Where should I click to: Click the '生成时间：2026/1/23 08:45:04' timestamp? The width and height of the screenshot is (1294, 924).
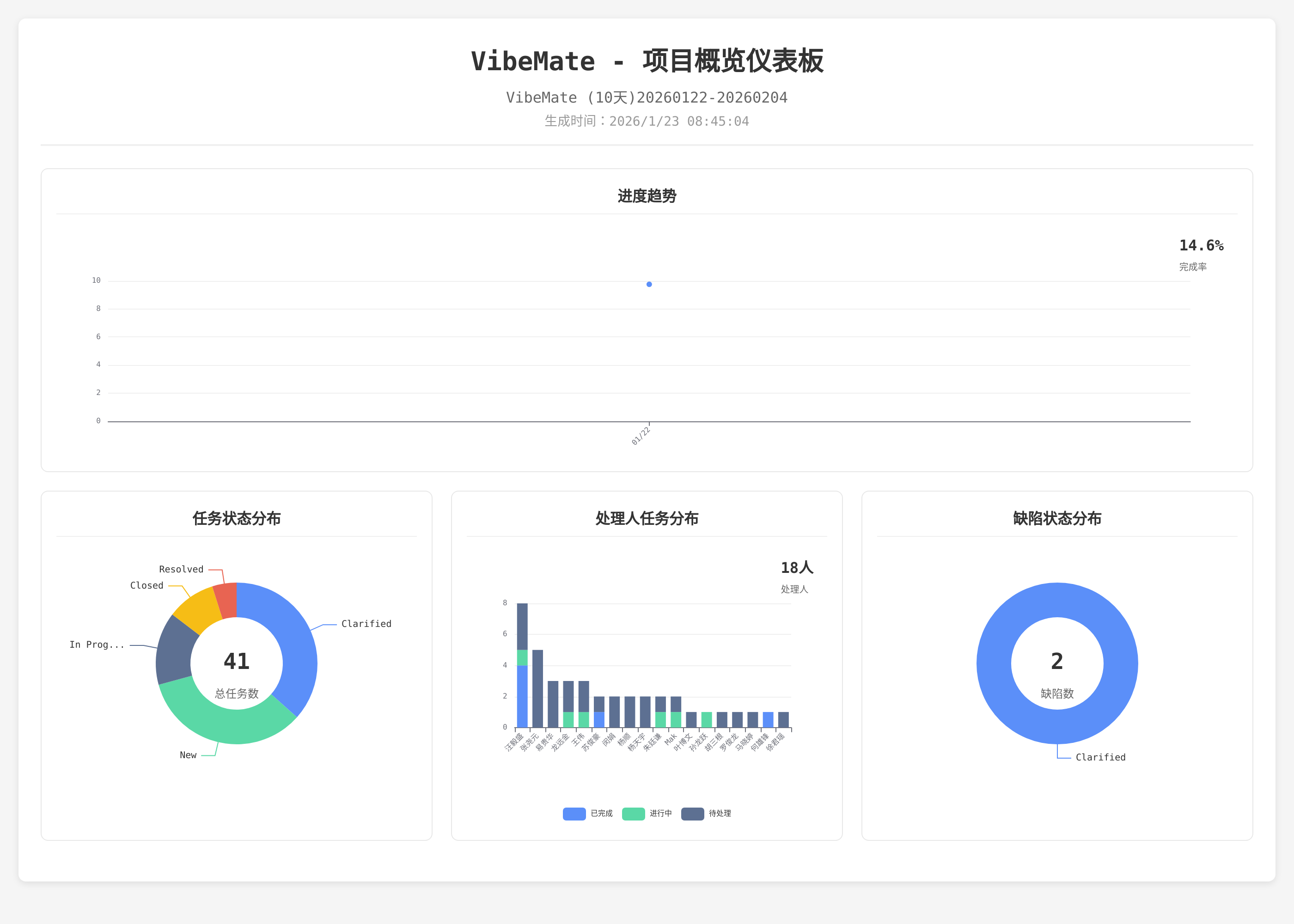coord(647,121)
